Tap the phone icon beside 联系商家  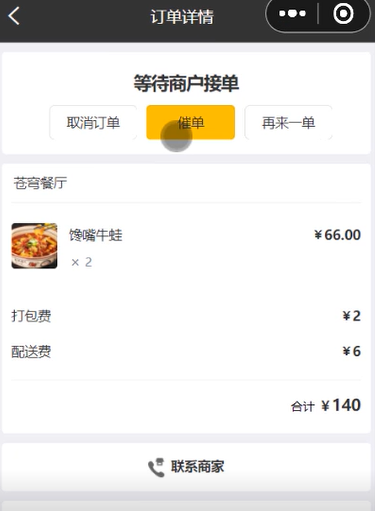(156, 467)
